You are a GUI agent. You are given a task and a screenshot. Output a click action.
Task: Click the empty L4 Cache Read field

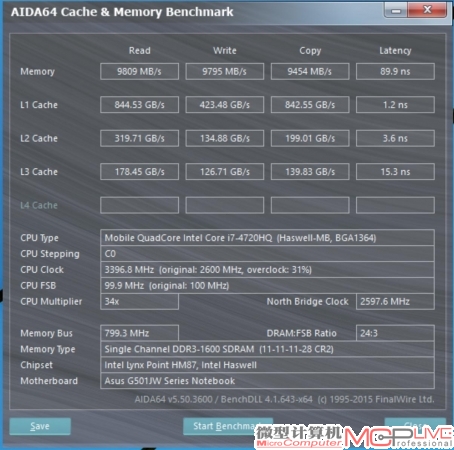(x=139, y=205)
